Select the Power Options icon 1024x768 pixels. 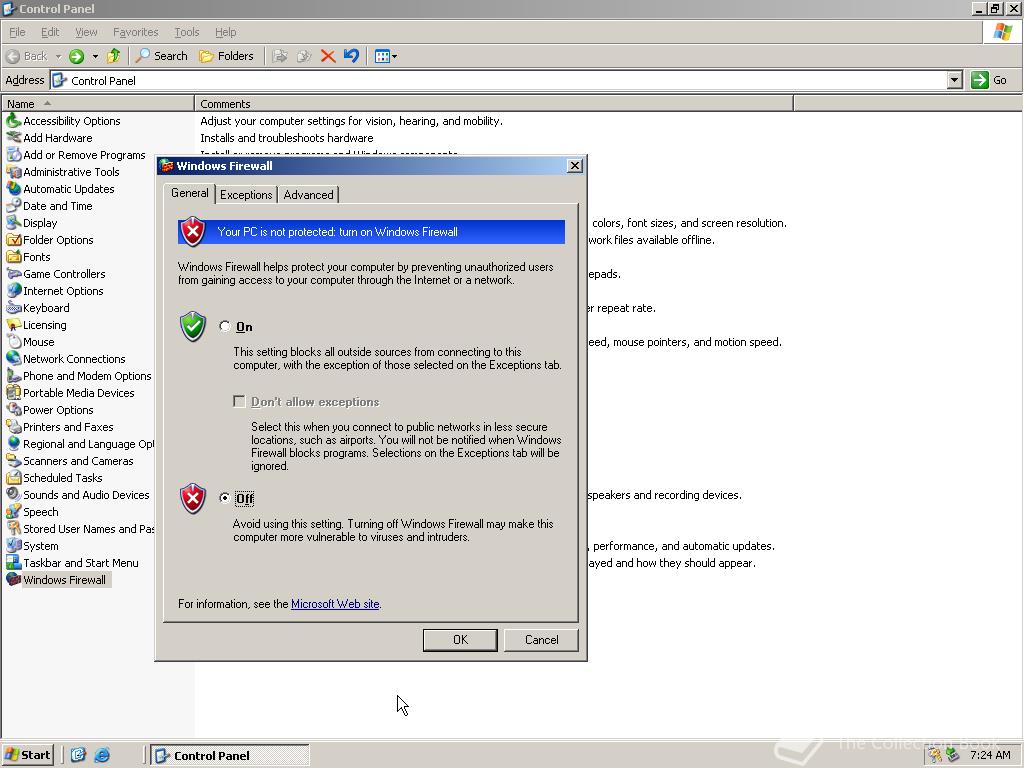[13, 409]
